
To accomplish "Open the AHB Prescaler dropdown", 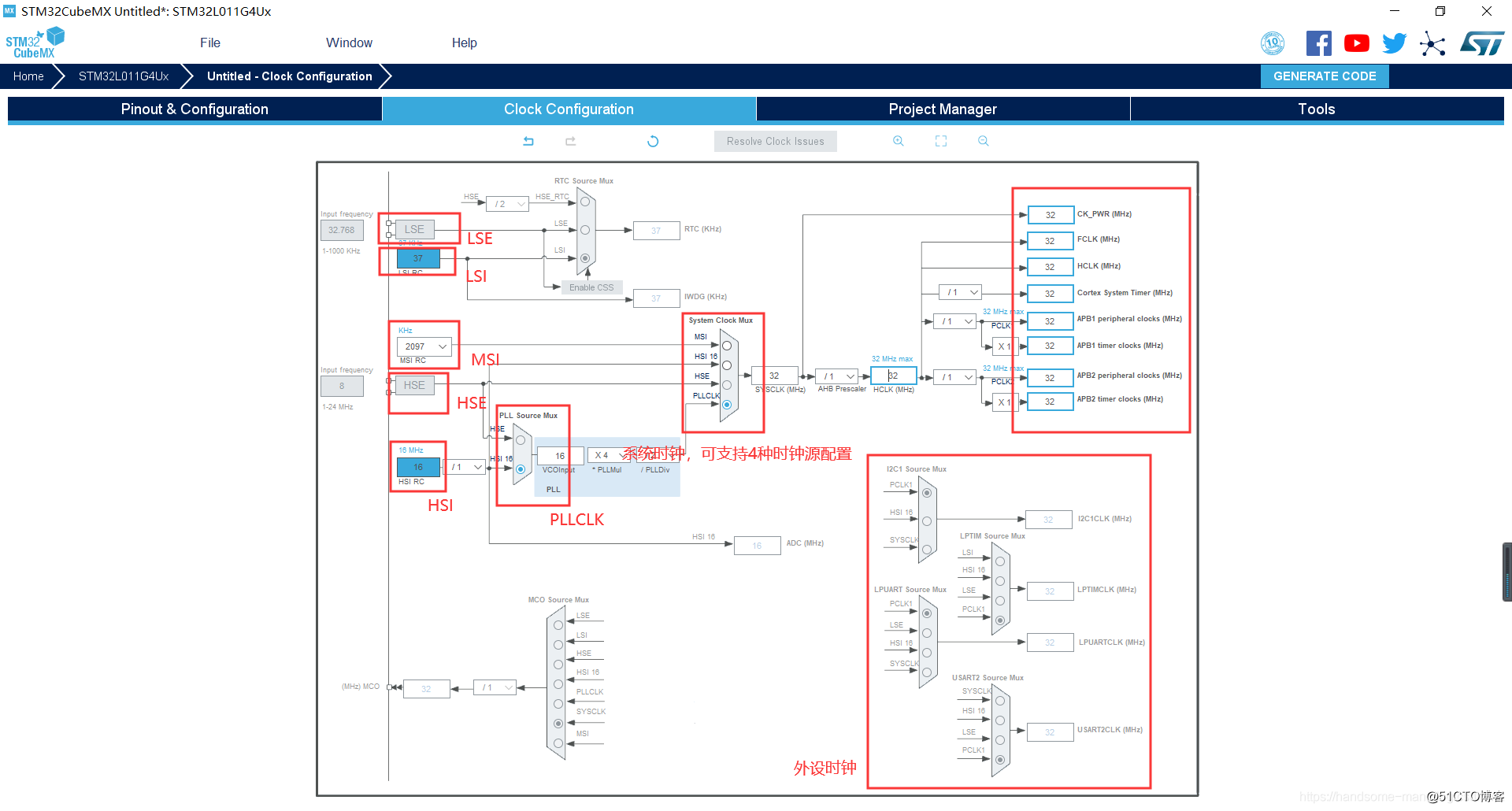I will click(837, 376).
